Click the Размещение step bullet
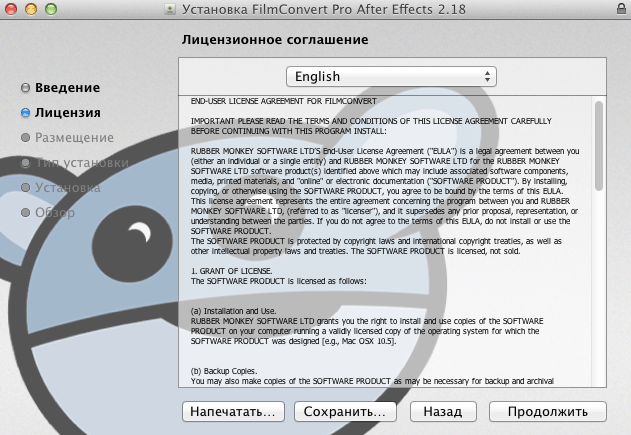 25,138
